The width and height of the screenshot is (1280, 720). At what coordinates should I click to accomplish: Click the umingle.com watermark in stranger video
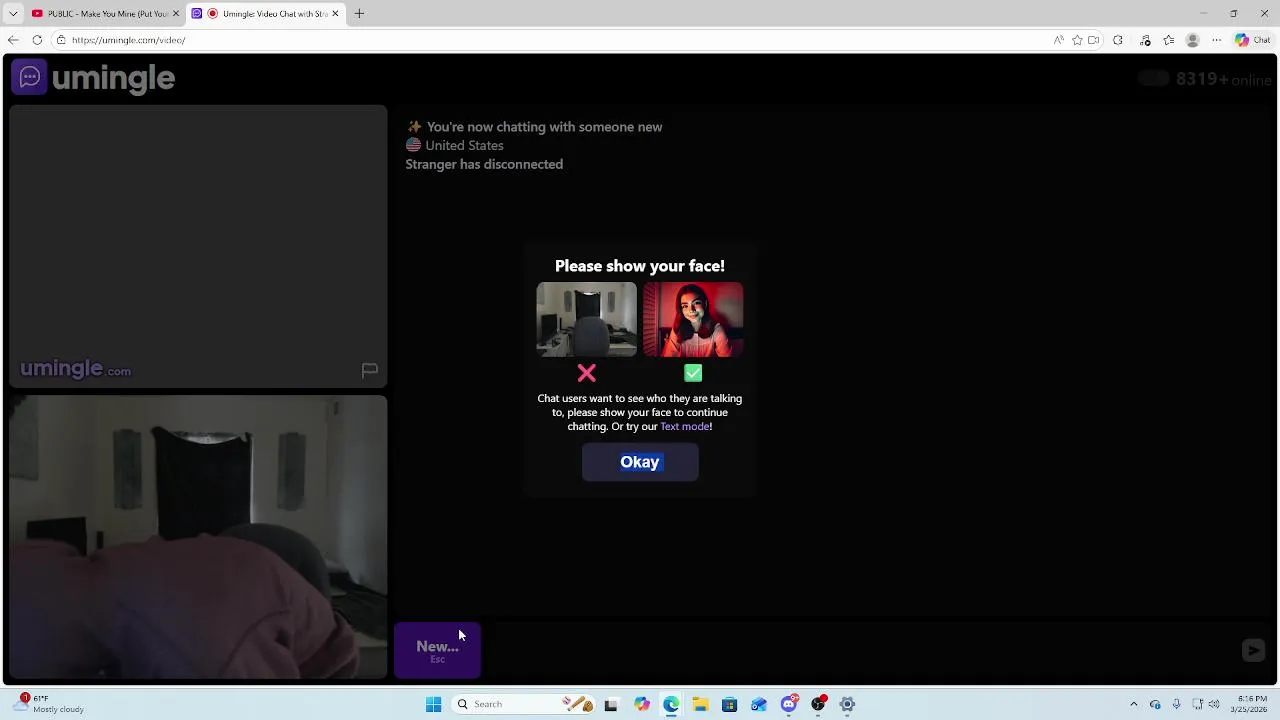click(x=76, y=369)
